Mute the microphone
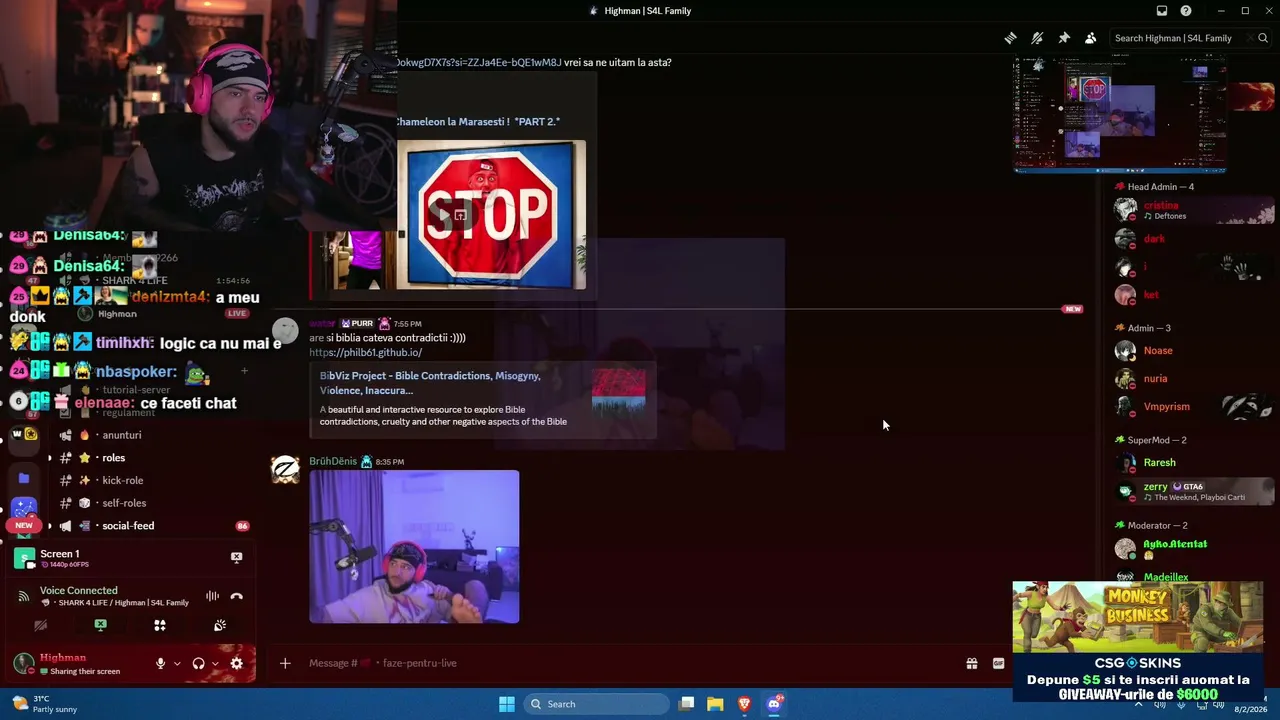 [160, 663]
